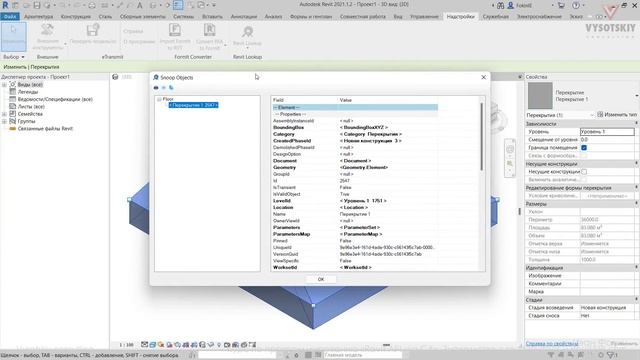
Task: Expand the Families node in Project Browser
Action: (x=4, y=114)
